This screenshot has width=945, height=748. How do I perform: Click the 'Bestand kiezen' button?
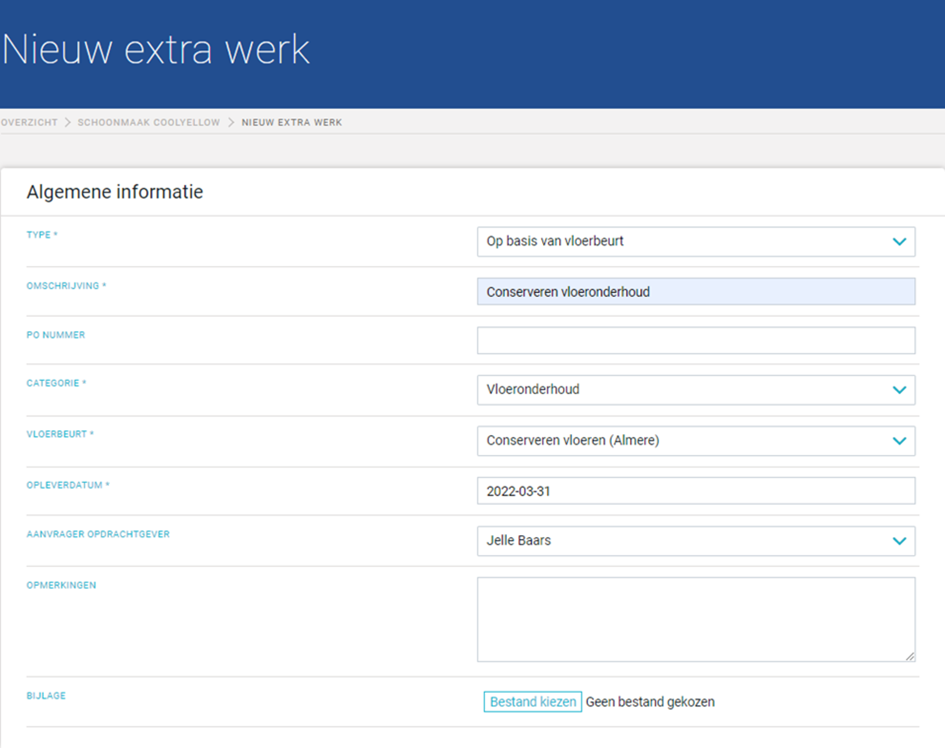tap(533, 702)
